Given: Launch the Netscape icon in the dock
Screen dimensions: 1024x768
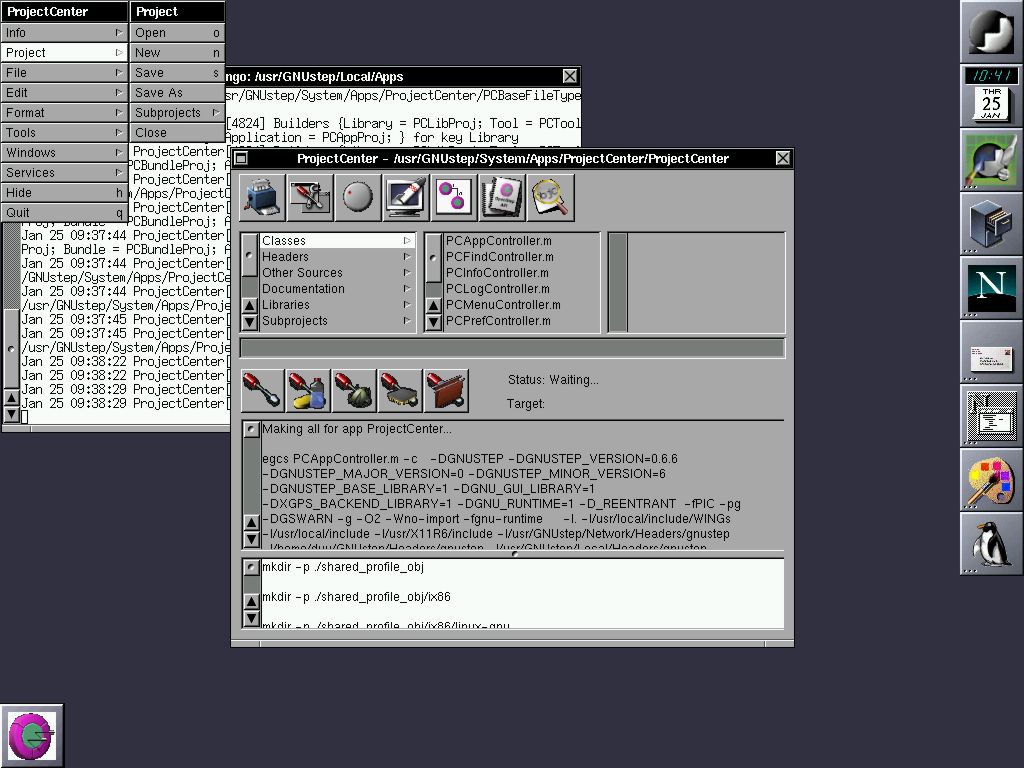Looking at the screenshot, I should click(x=991, y=286).
